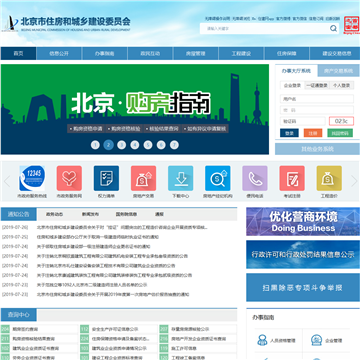Select the 个人登录 login tab
The height and width of the screenshot is (360, 360).
(341, 85)
